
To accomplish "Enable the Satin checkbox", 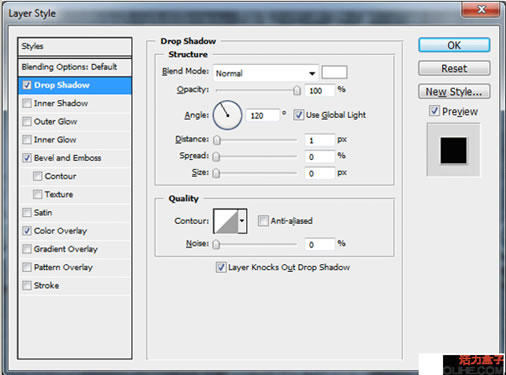I will coord(27,212).
